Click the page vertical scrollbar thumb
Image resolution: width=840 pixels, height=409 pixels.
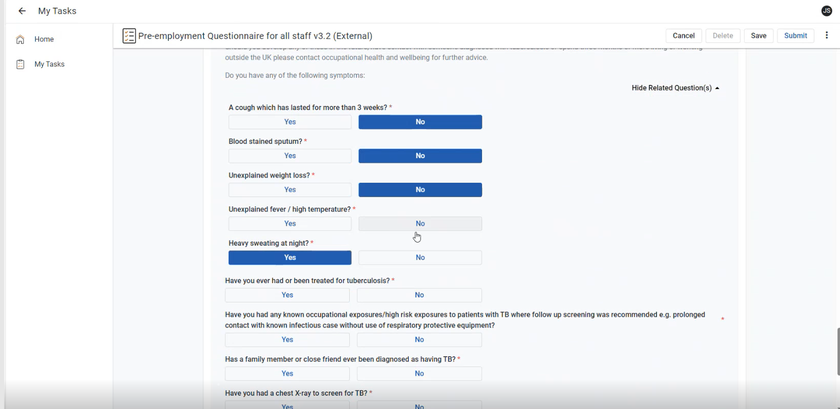point(837,352)
